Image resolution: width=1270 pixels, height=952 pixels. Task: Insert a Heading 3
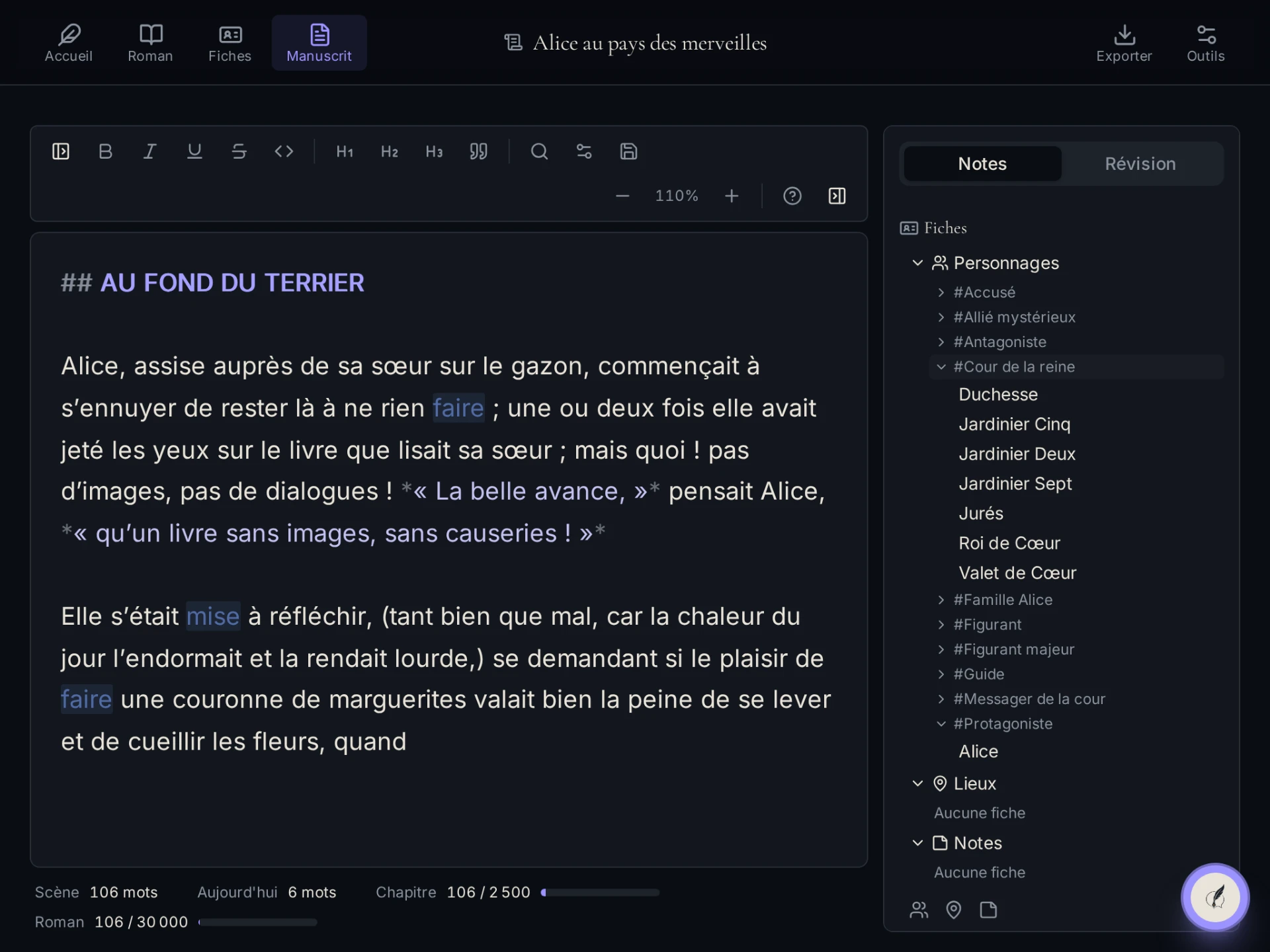tap(434, 151)
